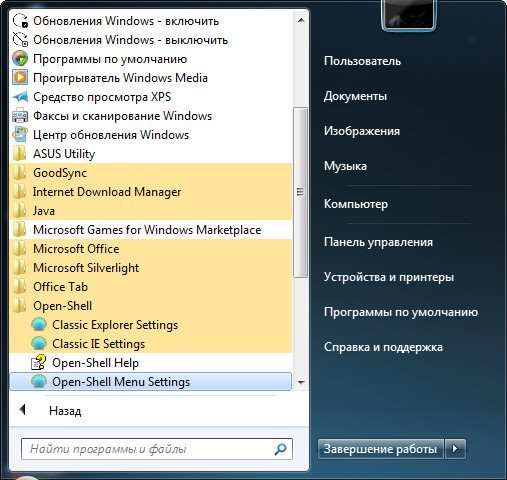Open Open-Shell Menu Settings shell icon
The height and width of the screenshot is (480, 507).
[39, 382]
